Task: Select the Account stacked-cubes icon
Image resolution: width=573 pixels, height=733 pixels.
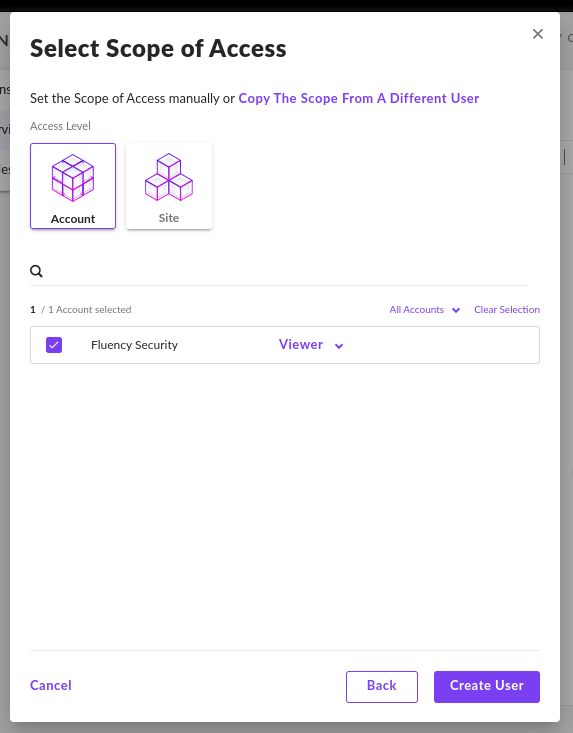Action: pyautogui.click(x=73, y=178)
